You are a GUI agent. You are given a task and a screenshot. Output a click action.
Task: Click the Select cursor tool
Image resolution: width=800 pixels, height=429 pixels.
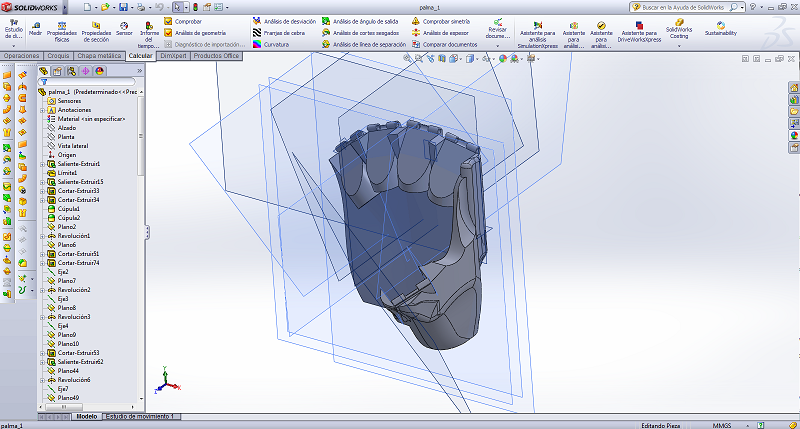click(177, 7)
